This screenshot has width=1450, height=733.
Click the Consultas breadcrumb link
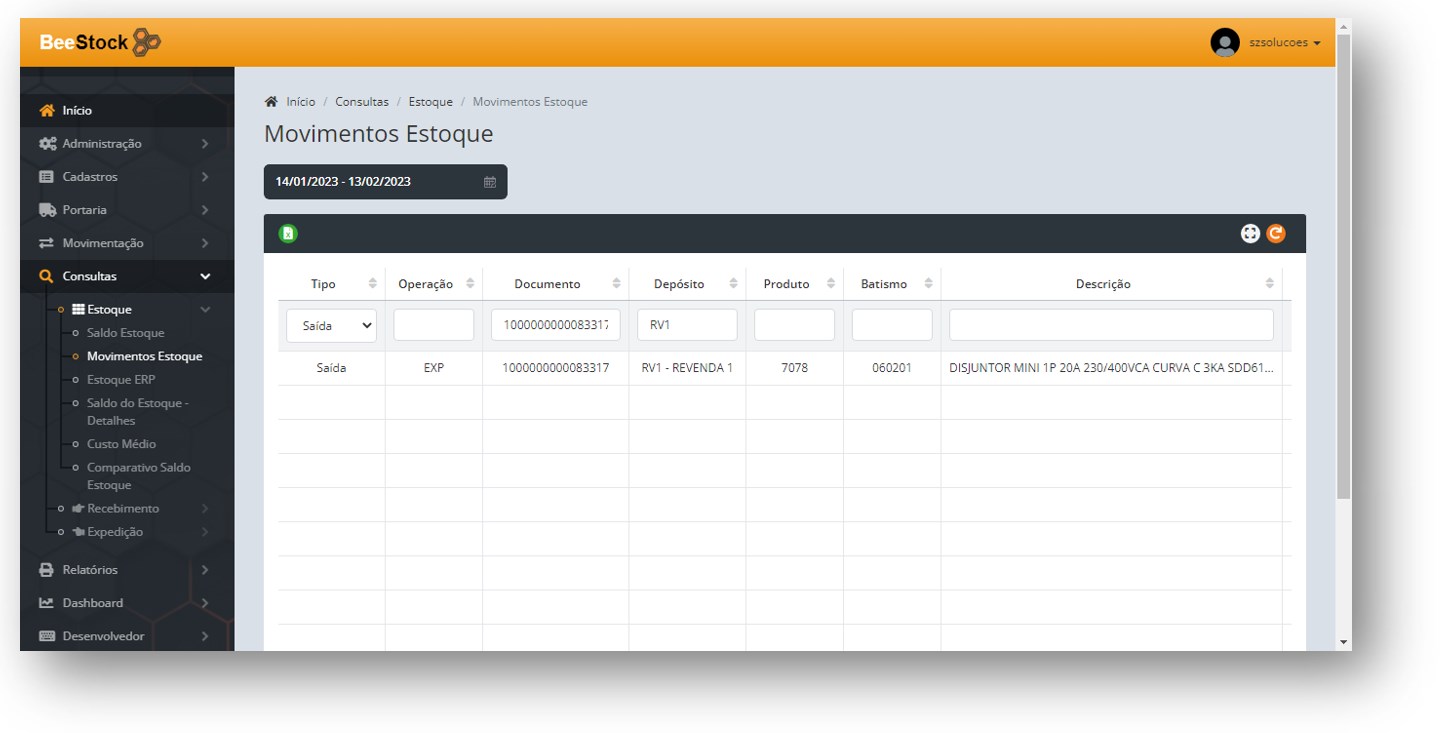point(361,102)
